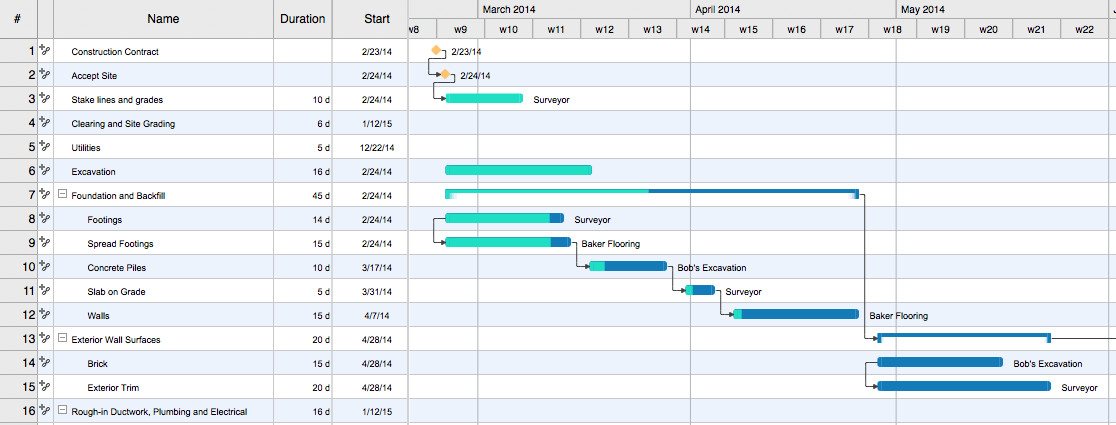The width and height of the screenshot is (1116, 425).
Task: Click the Duration column header
Action: [302, 18]
